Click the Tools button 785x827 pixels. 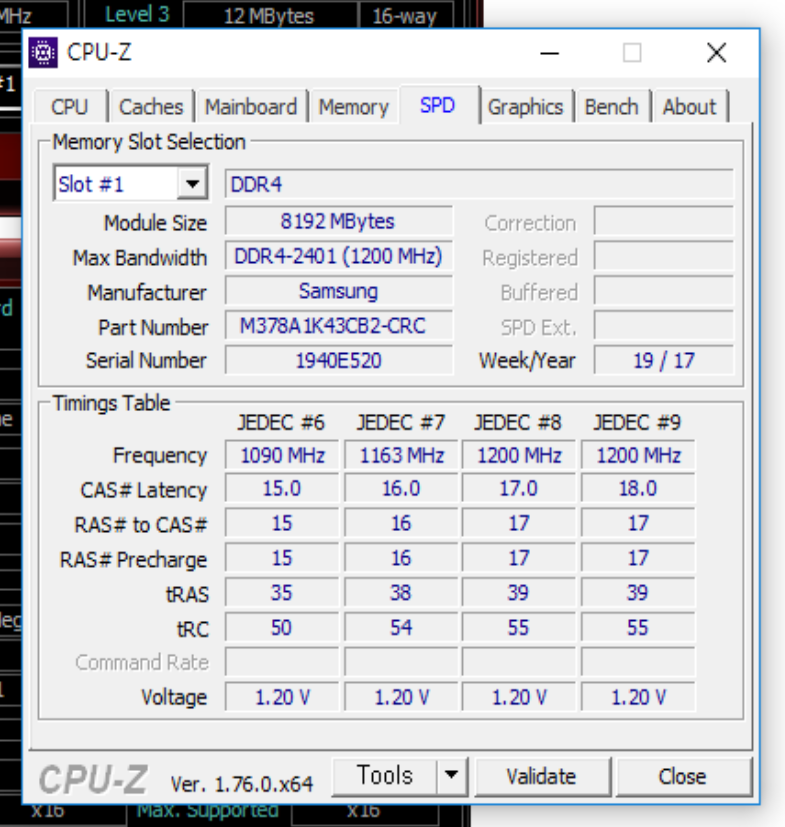[385, 775]
